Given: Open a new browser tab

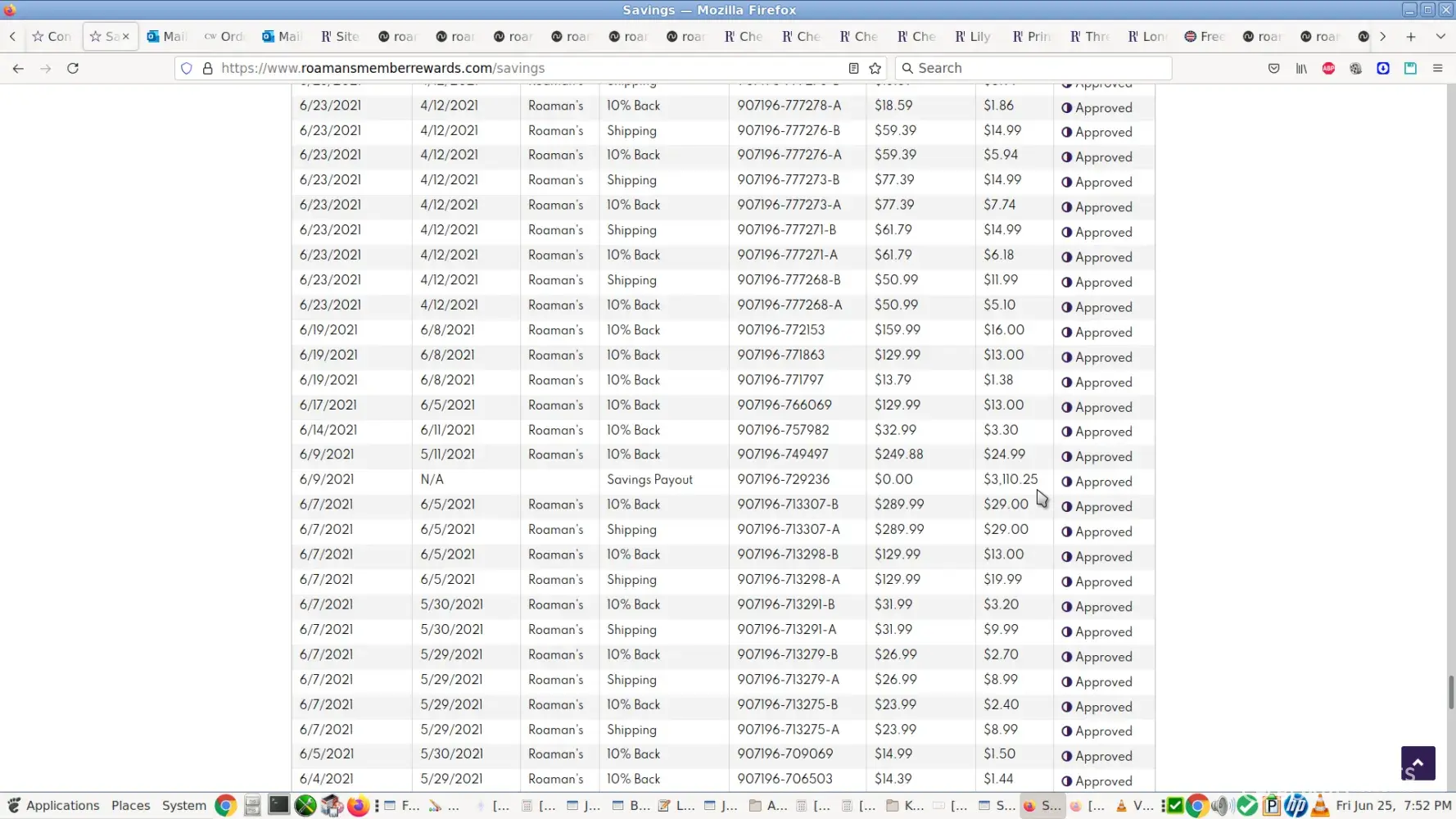Looking at the screenshot, I should 1410,37.
